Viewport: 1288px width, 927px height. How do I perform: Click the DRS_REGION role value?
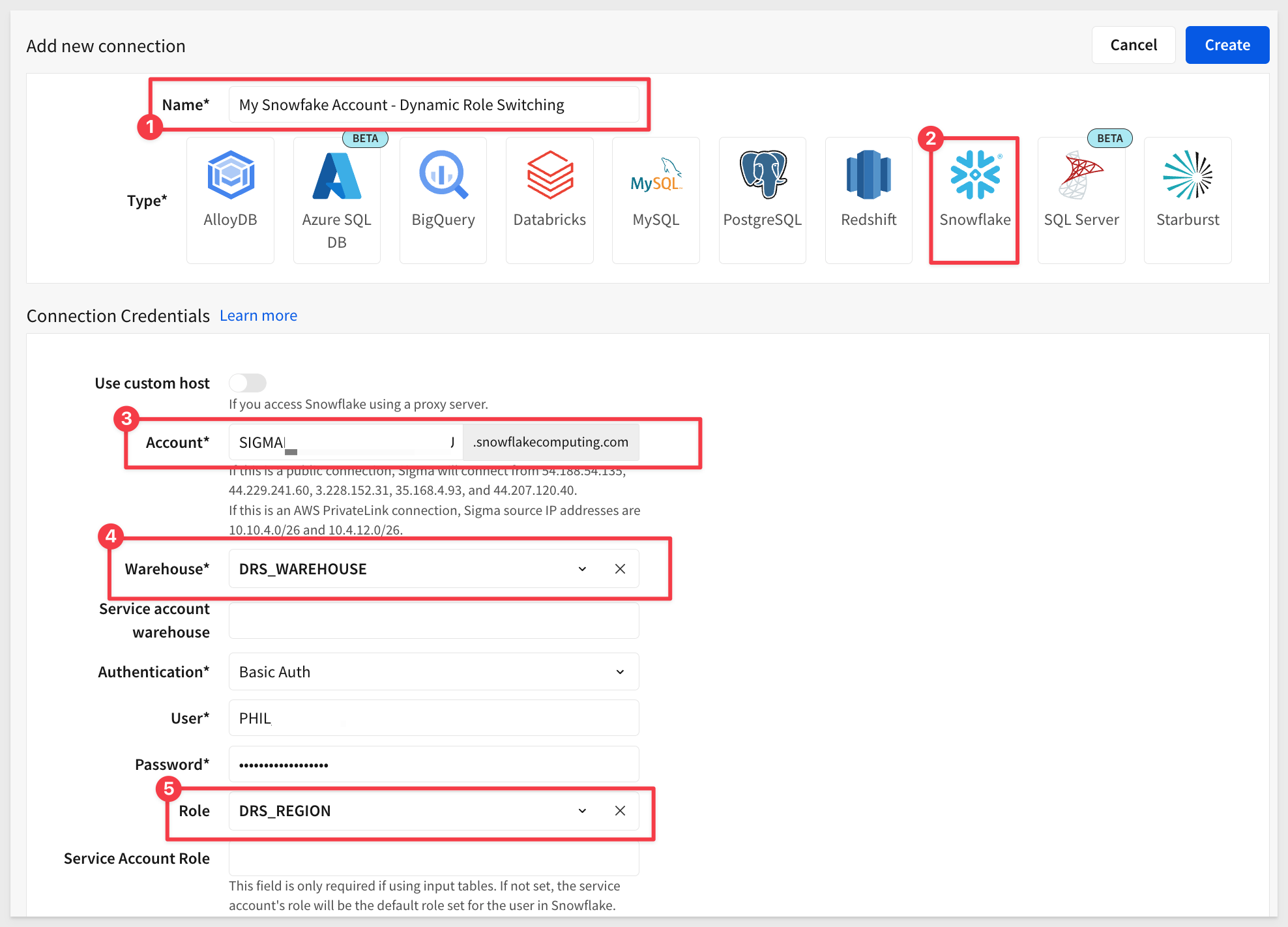click(x=285, y=811)
